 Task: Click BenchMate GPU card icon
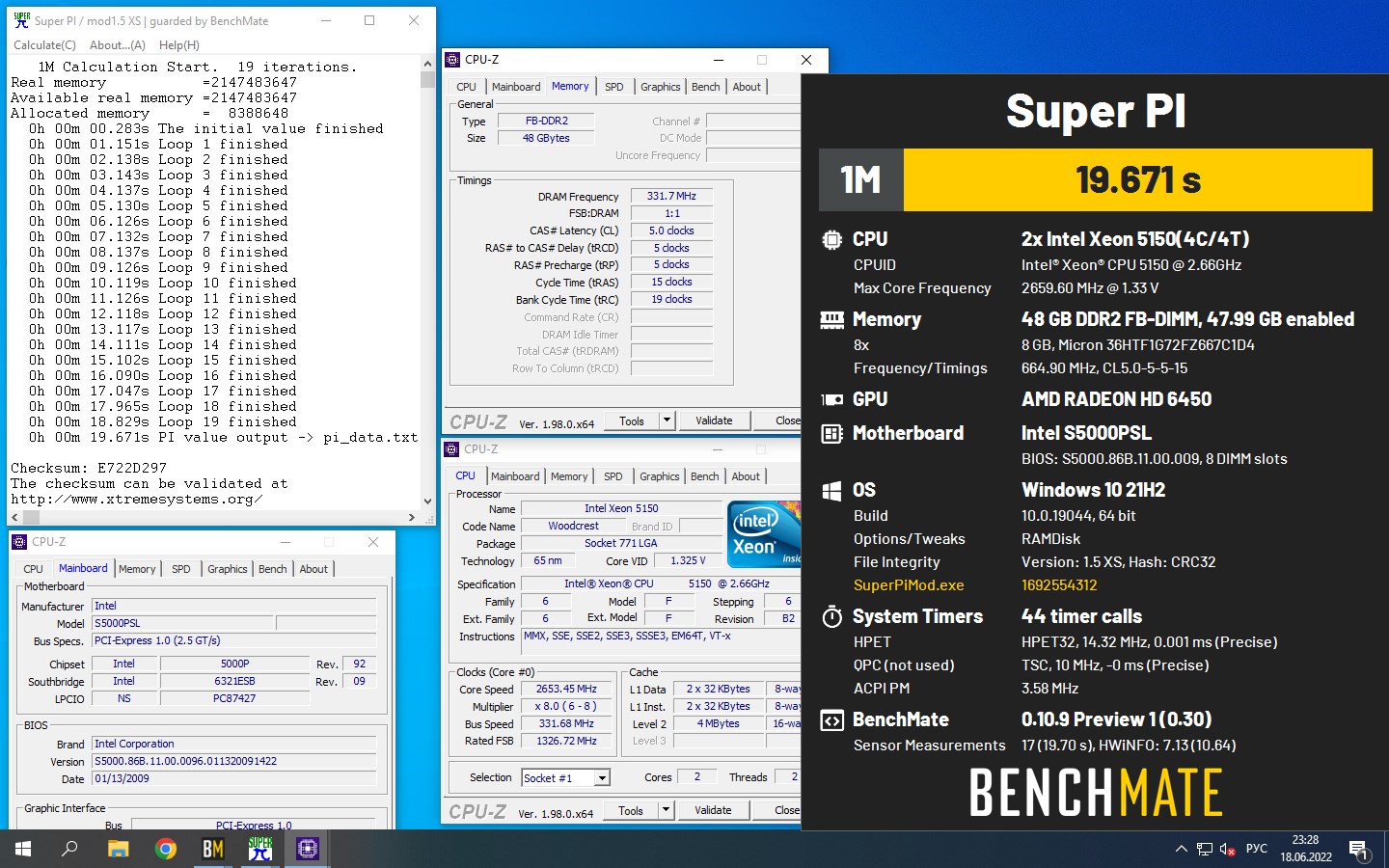pyautogui.click(x=831, y=399)
